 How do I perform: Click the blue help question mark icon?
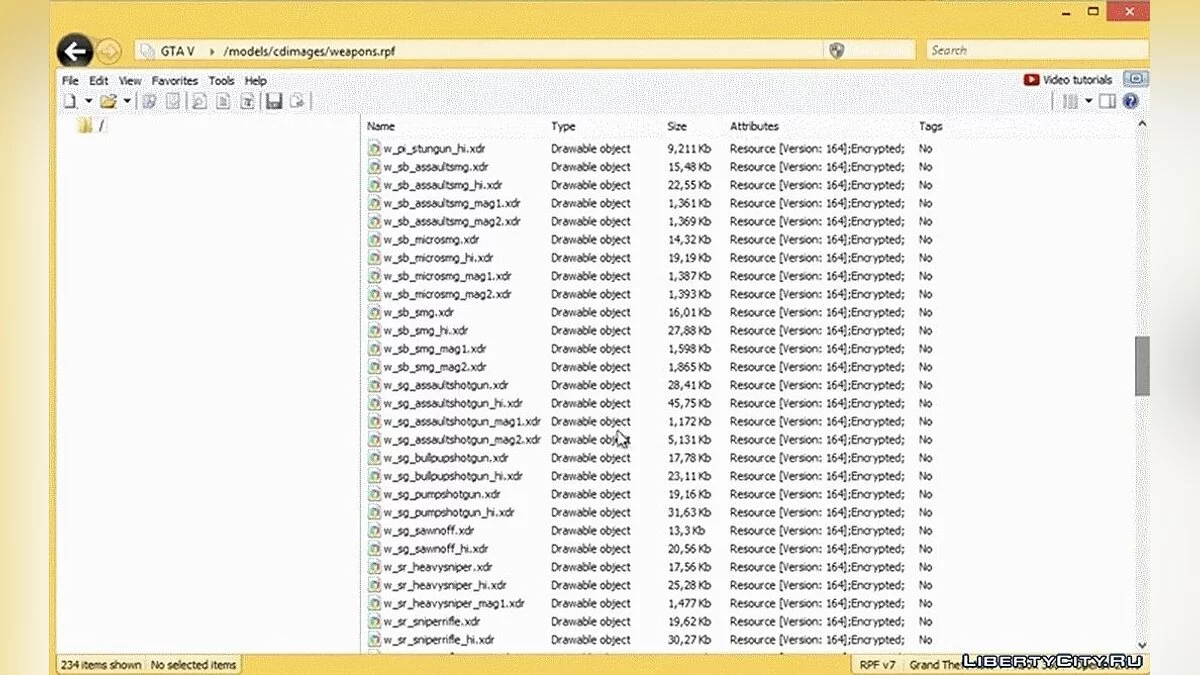(1131, 101)
